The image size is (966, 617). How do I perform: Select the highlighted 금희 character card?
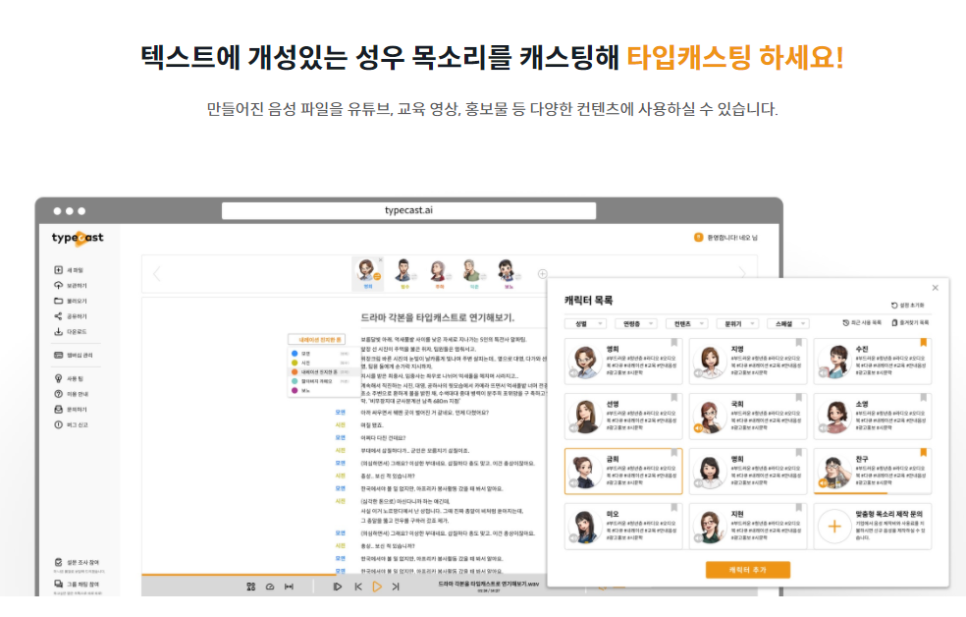click(x=623, y=471)
